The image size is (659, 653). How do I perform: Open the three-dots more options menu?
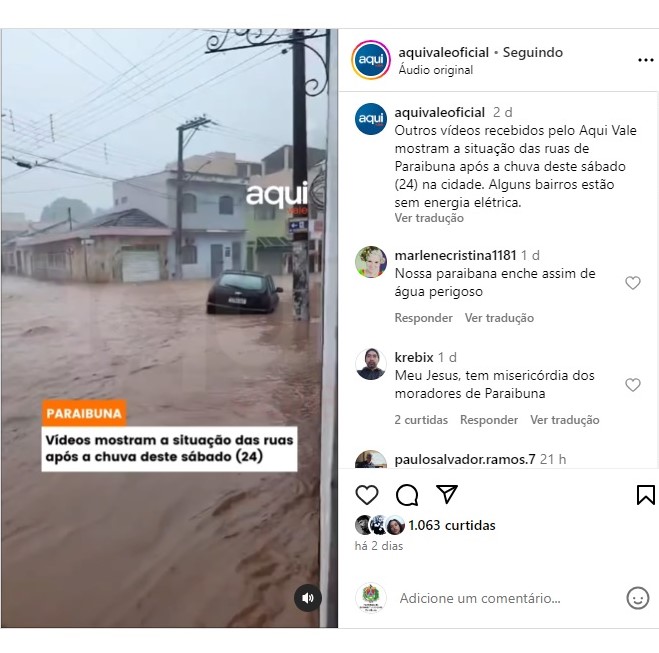click(x=646, y=61)
